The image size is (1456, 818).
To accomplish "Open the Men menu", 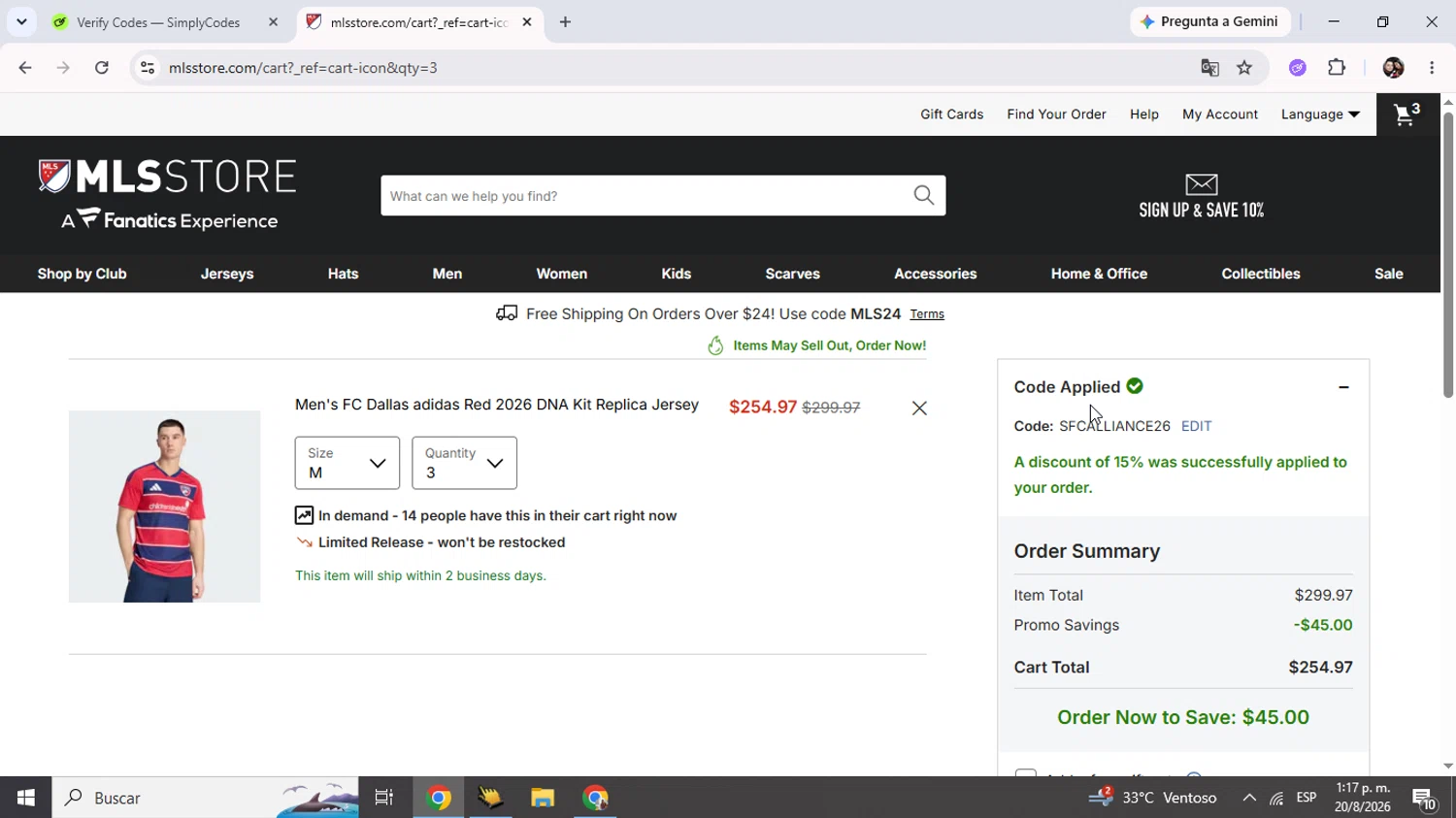I will pyautogui.click(x=447, y=274).
